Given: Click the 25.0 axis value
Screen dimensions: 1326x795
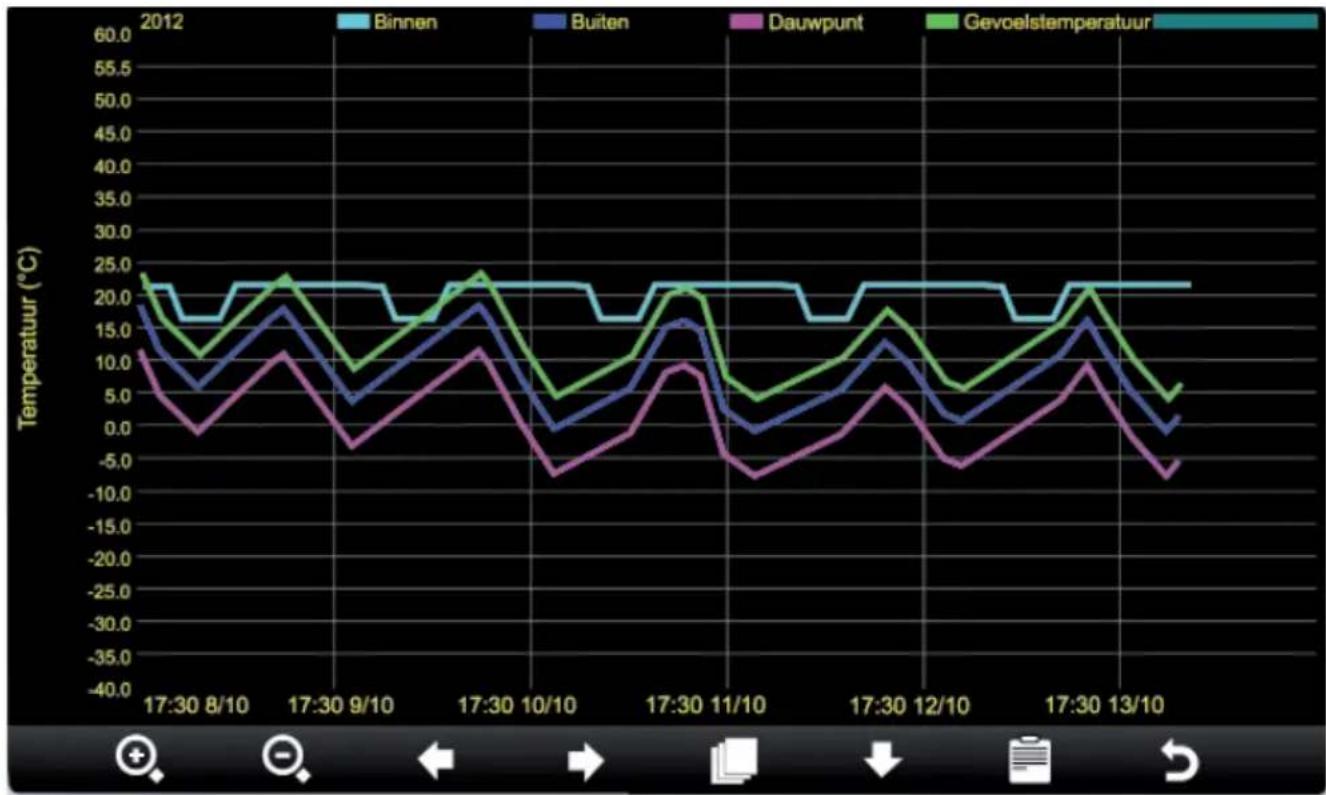Looking at the screenshot, I should 114,264.
